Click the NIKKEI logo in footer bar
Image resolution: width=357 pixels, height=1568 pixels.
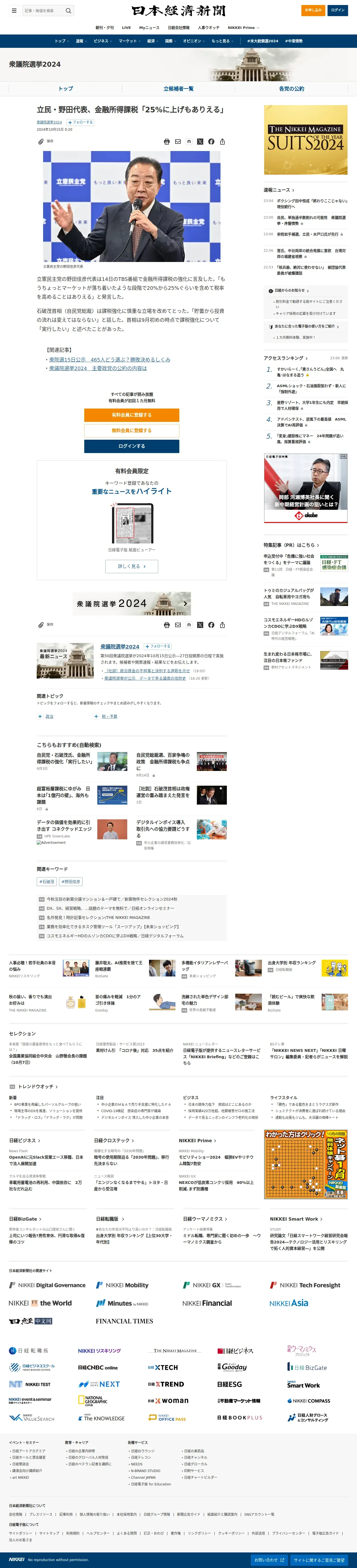coord(17,1559)
